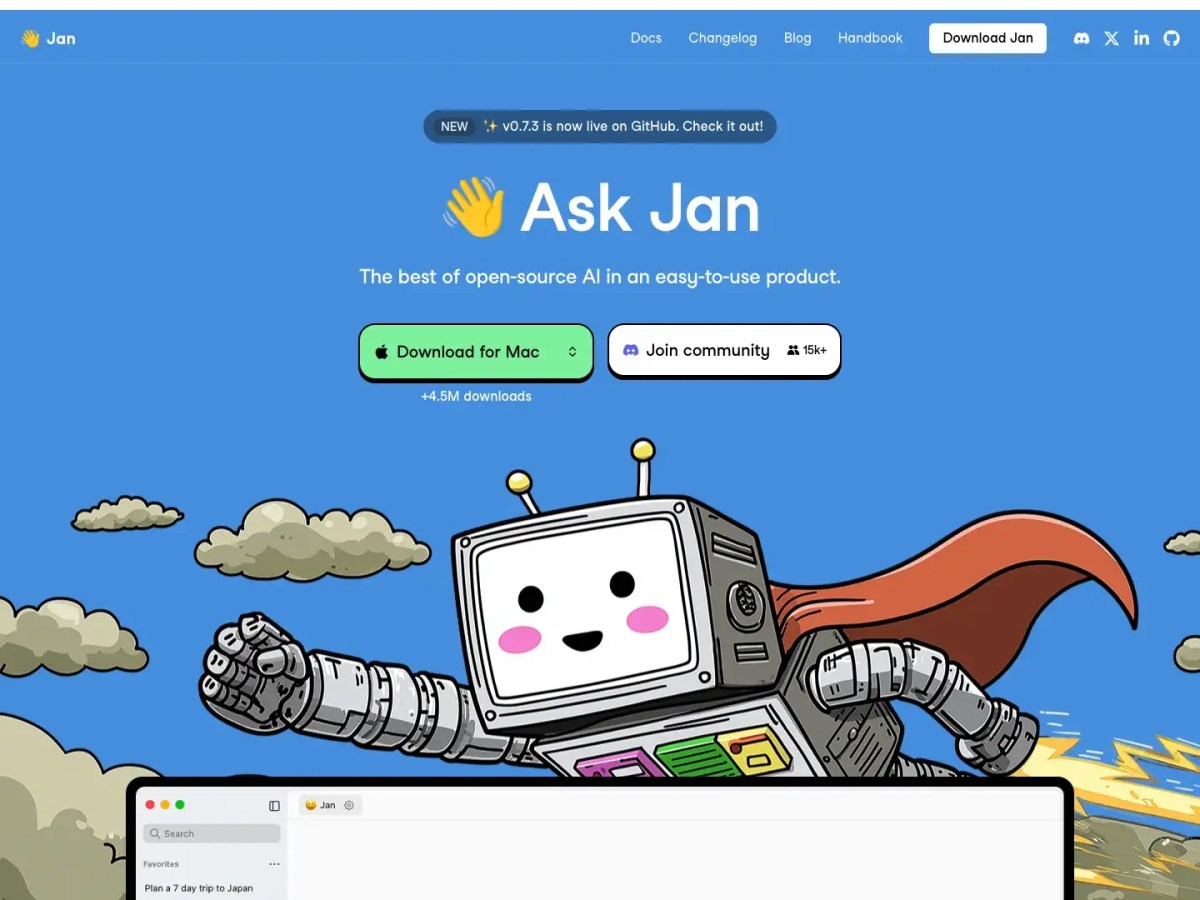Open the Favorites ellipsis menu
Viewport: 1200px width, 900px height.
pyautogui.click(x=275, y=864)
